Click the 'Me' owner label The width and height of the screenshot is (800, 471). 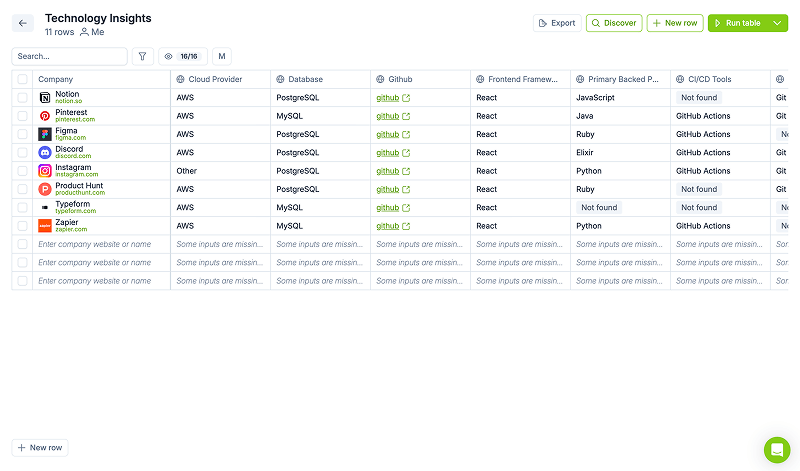[x=97, y=32]
